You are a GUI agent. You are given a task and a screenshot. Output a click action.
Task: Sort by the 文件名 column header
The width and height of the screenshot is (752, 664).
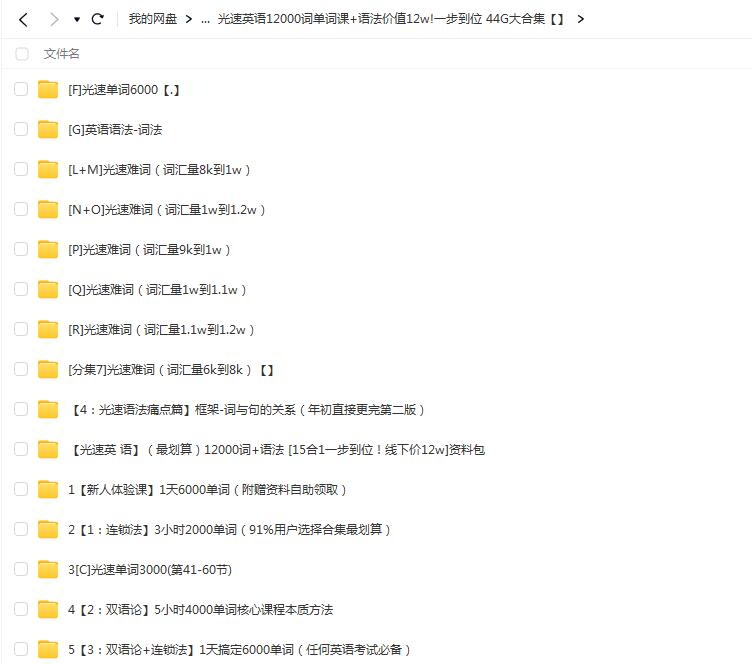coord(61,54)
